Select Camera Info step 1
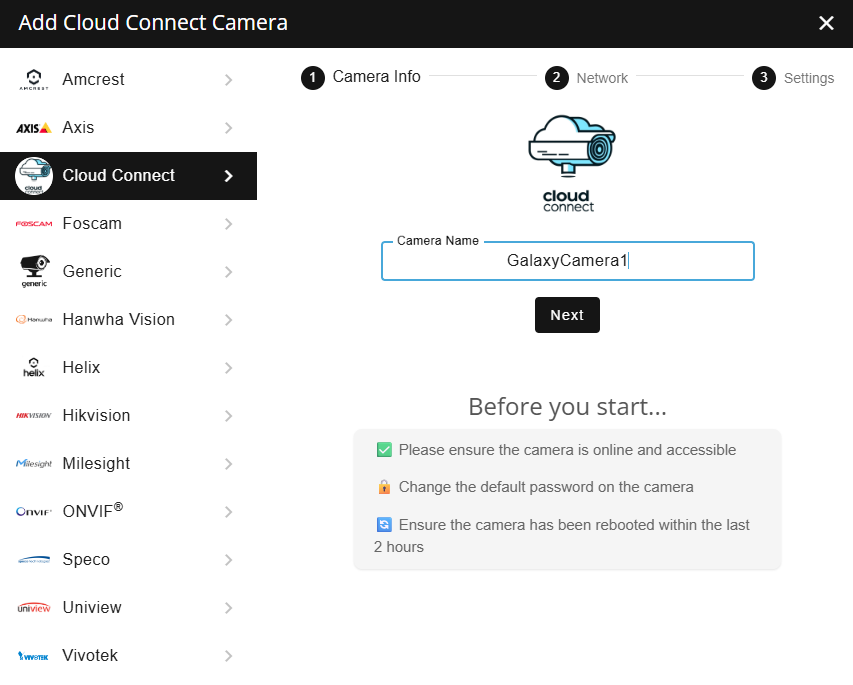The image size is (853, 685). (x=361, y=77)
